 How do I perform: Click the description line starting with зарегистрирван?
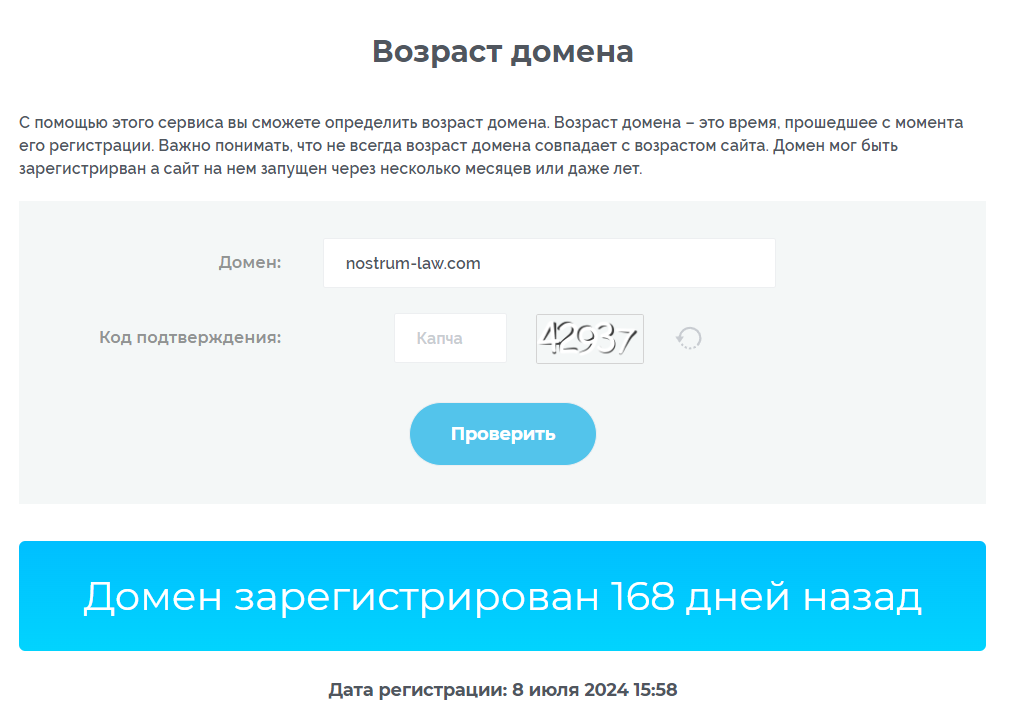(331, 169)
